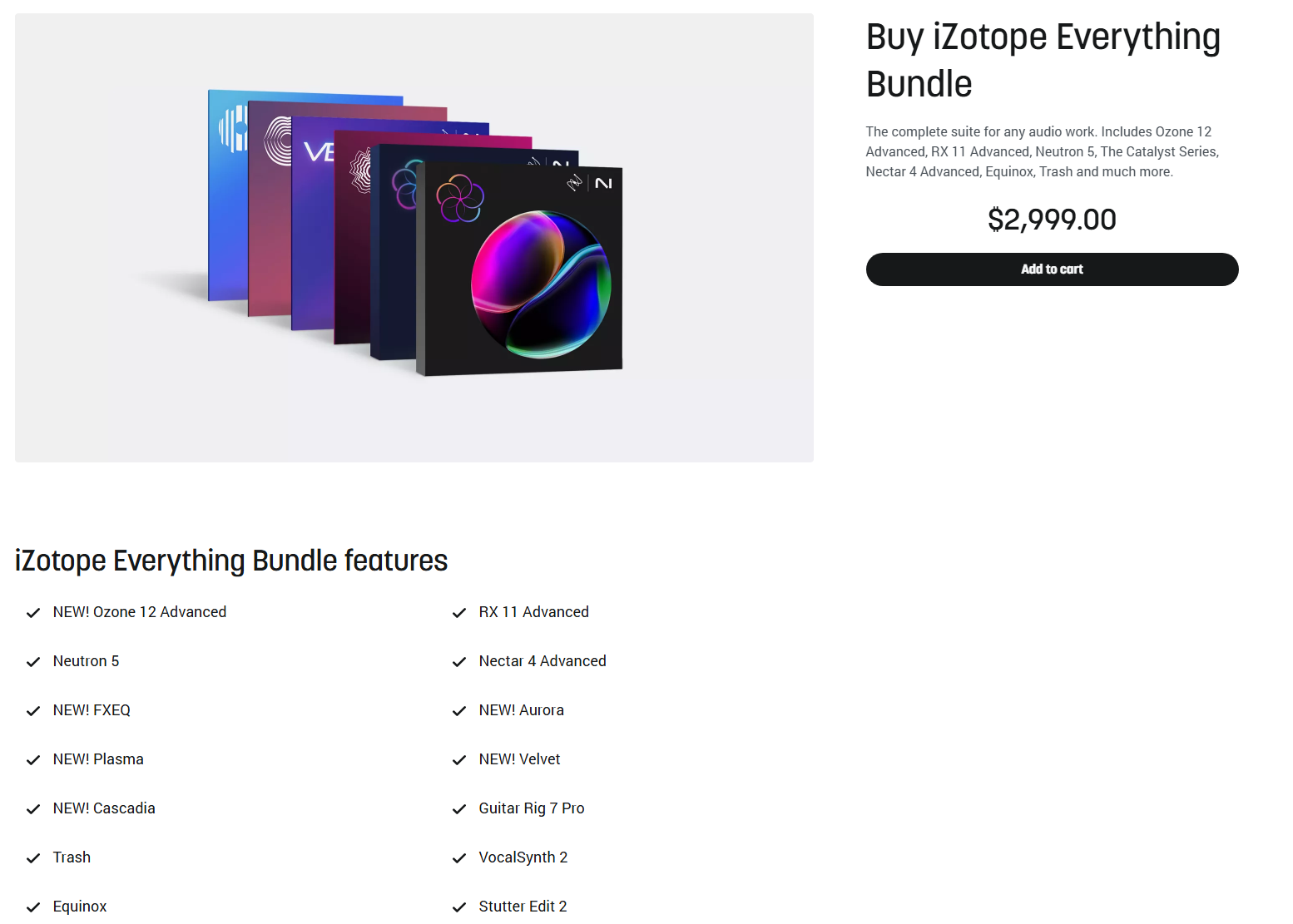Click the Buy iZotope Everything Bundle heading
Image resolution: width=1293 pixels, height=924 pixels.
(x=1043, y=60)
